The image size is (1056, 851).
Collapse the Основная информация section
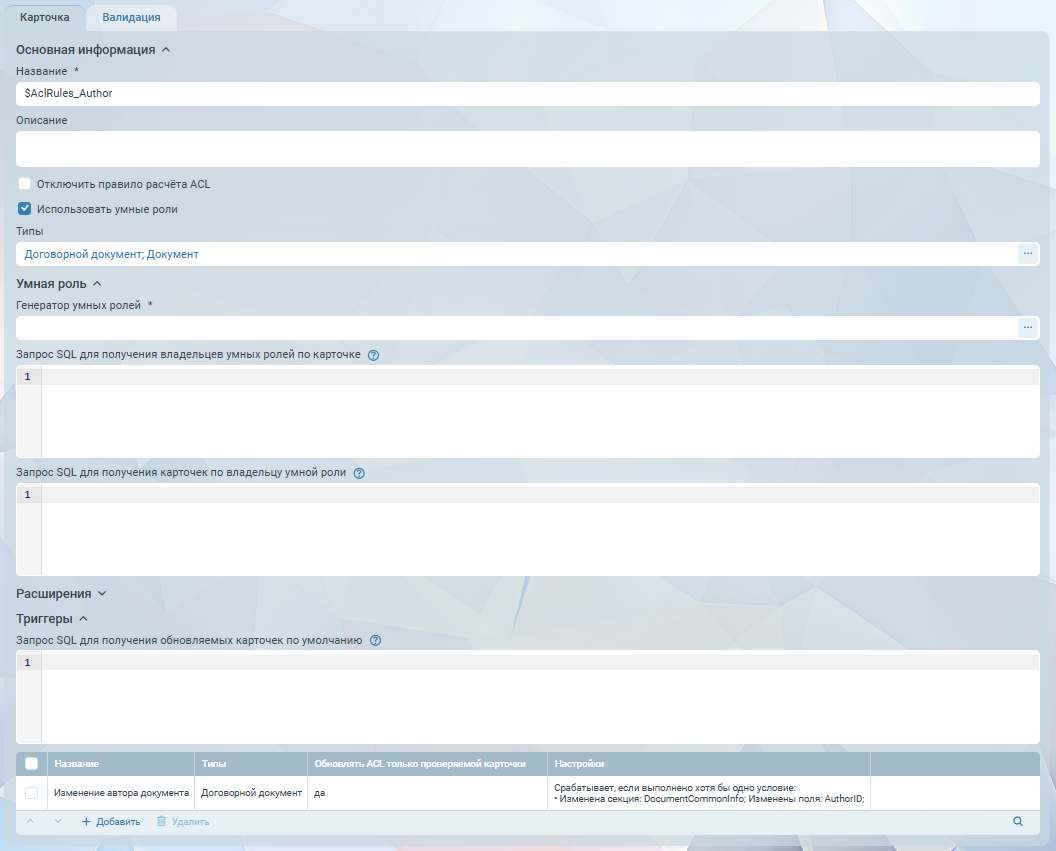(166, 50)
